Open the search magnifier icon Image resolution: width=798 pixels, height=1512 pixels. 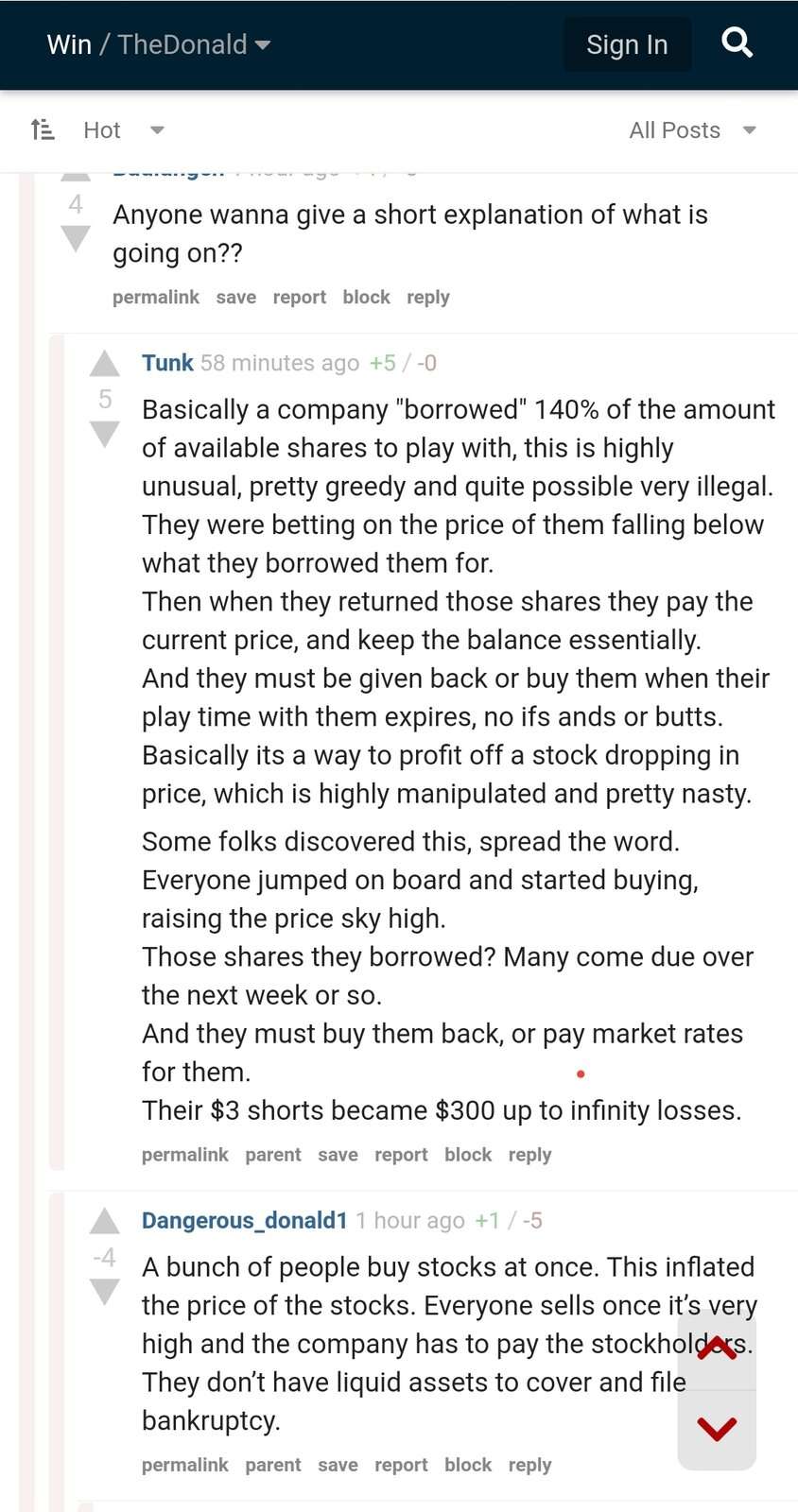(x=737, y=43)
